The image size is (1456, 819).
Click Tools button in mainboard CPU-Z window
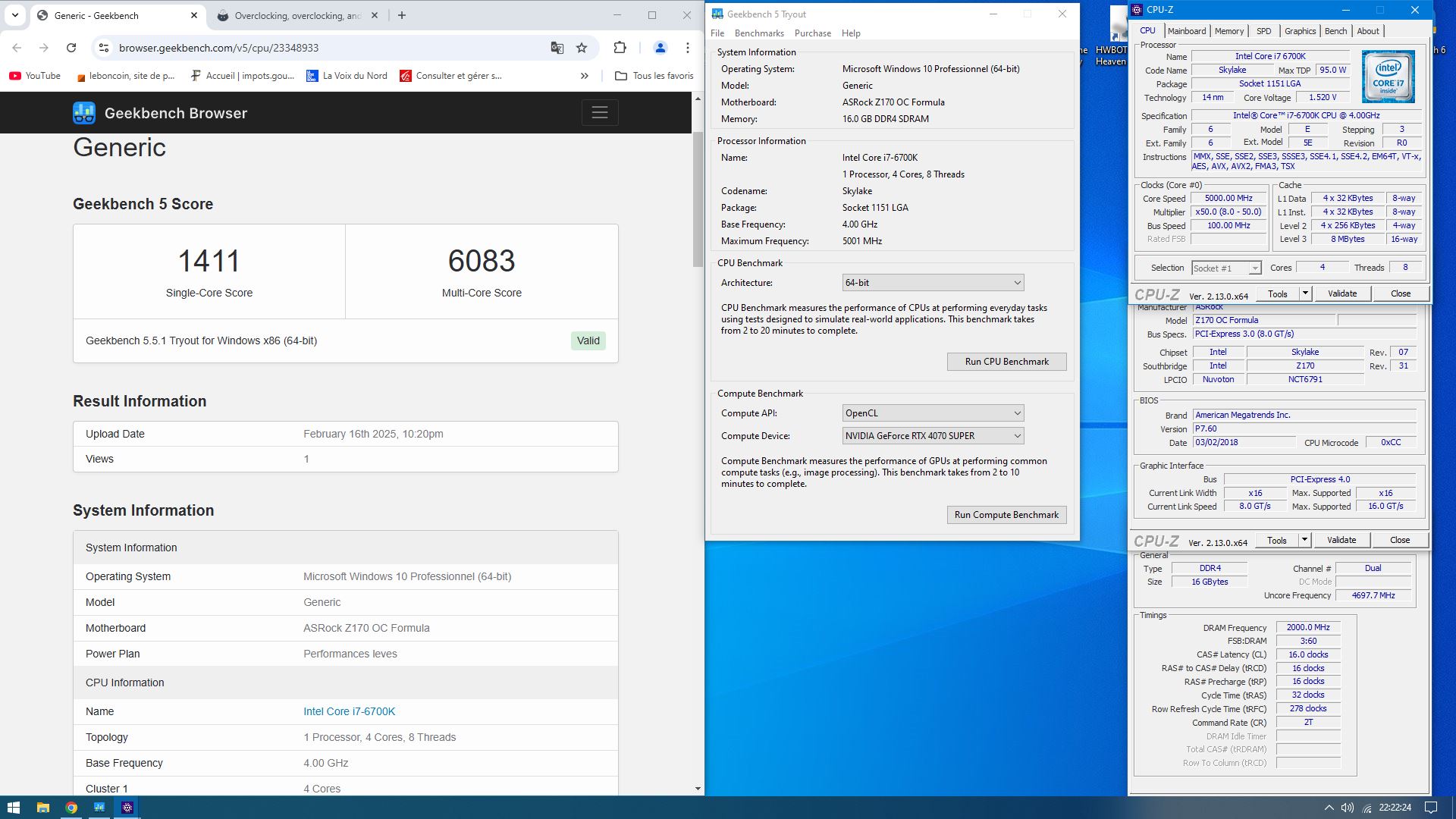coord(1277,540)
